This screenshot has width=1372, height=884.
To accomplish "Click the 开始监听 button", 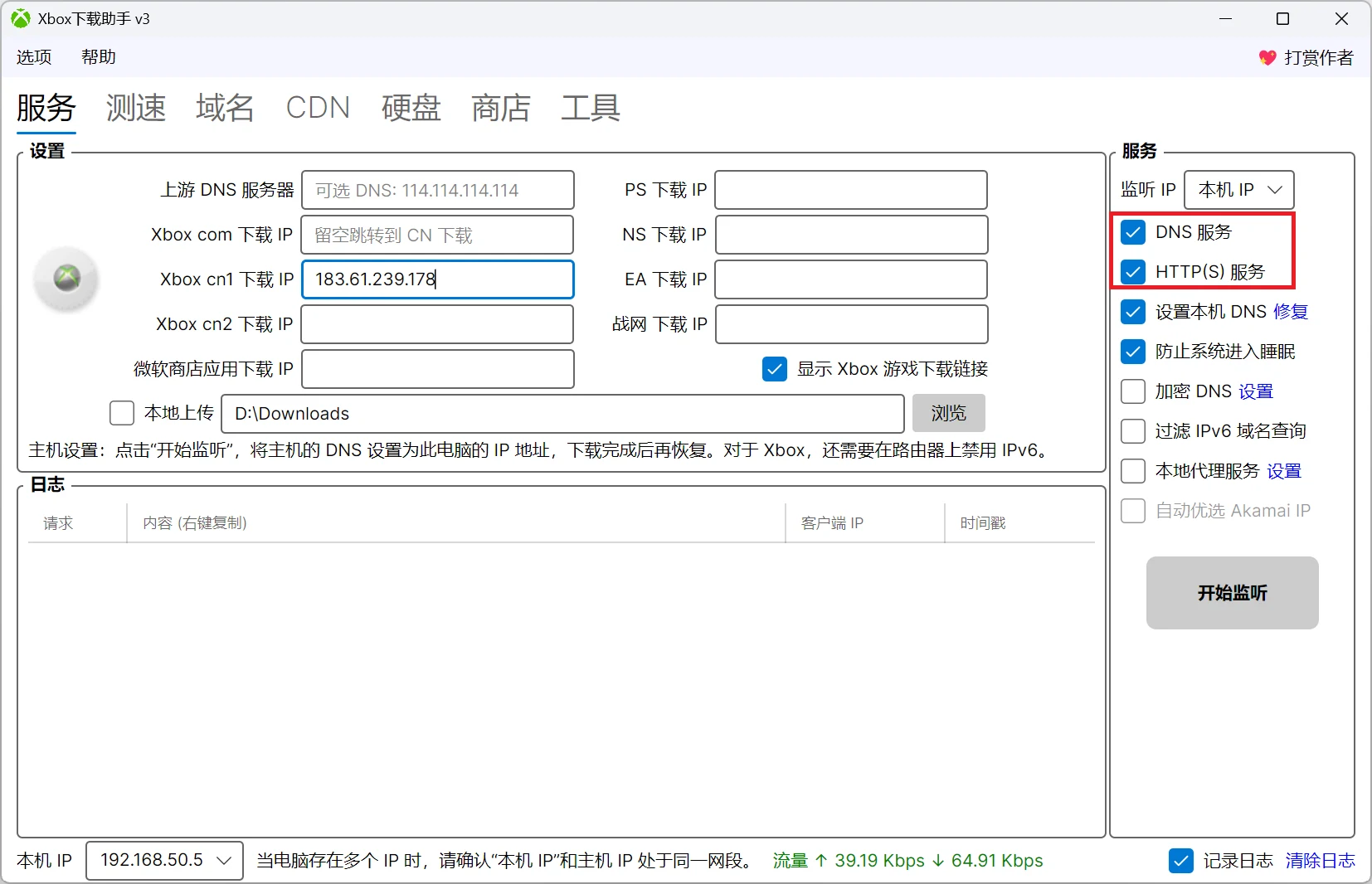I will tap(1233, 593).
